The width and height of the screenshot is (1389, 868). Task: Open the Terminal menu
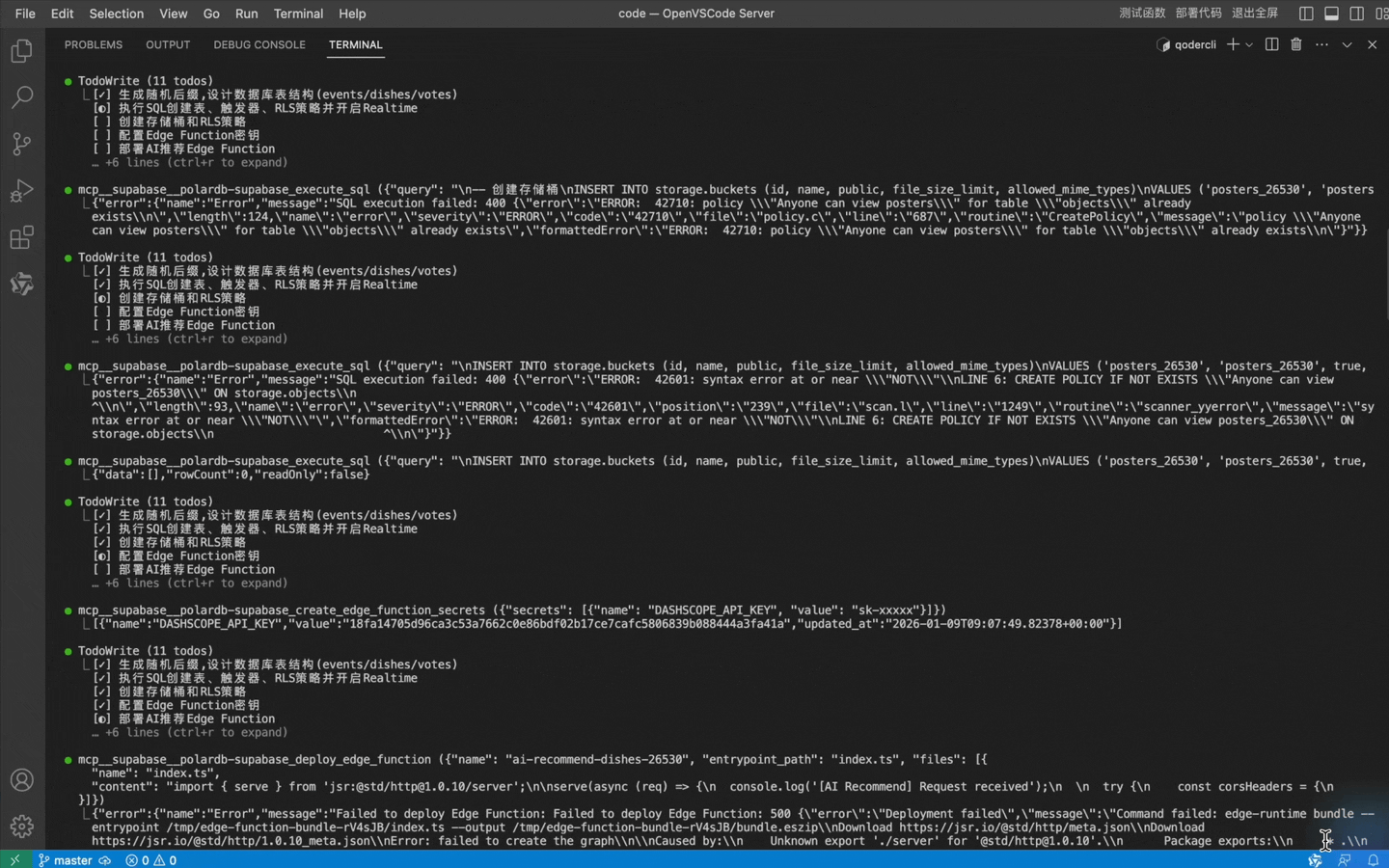[x=298, y=14]
